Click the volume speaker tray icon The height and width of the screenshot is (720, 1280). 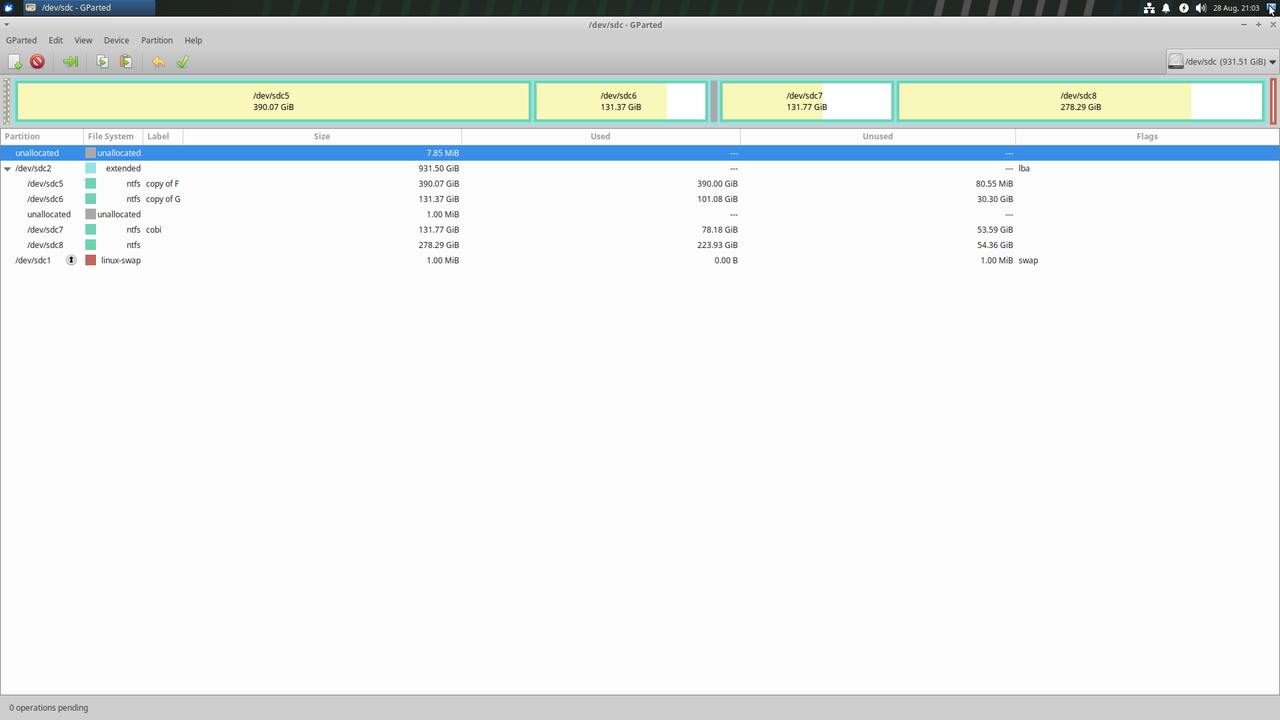click(1200, 8)
